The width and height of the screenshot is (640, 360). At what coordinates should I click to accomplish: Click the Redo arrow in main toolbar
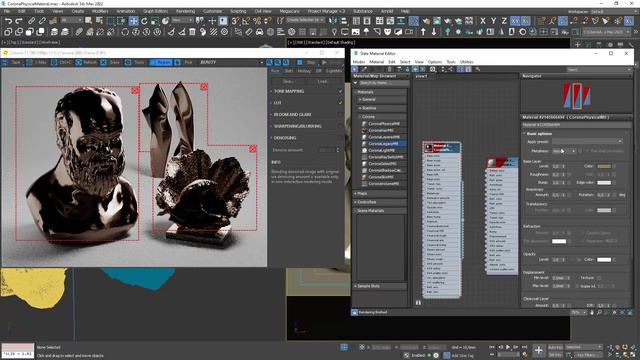click(x=19, y=20)
